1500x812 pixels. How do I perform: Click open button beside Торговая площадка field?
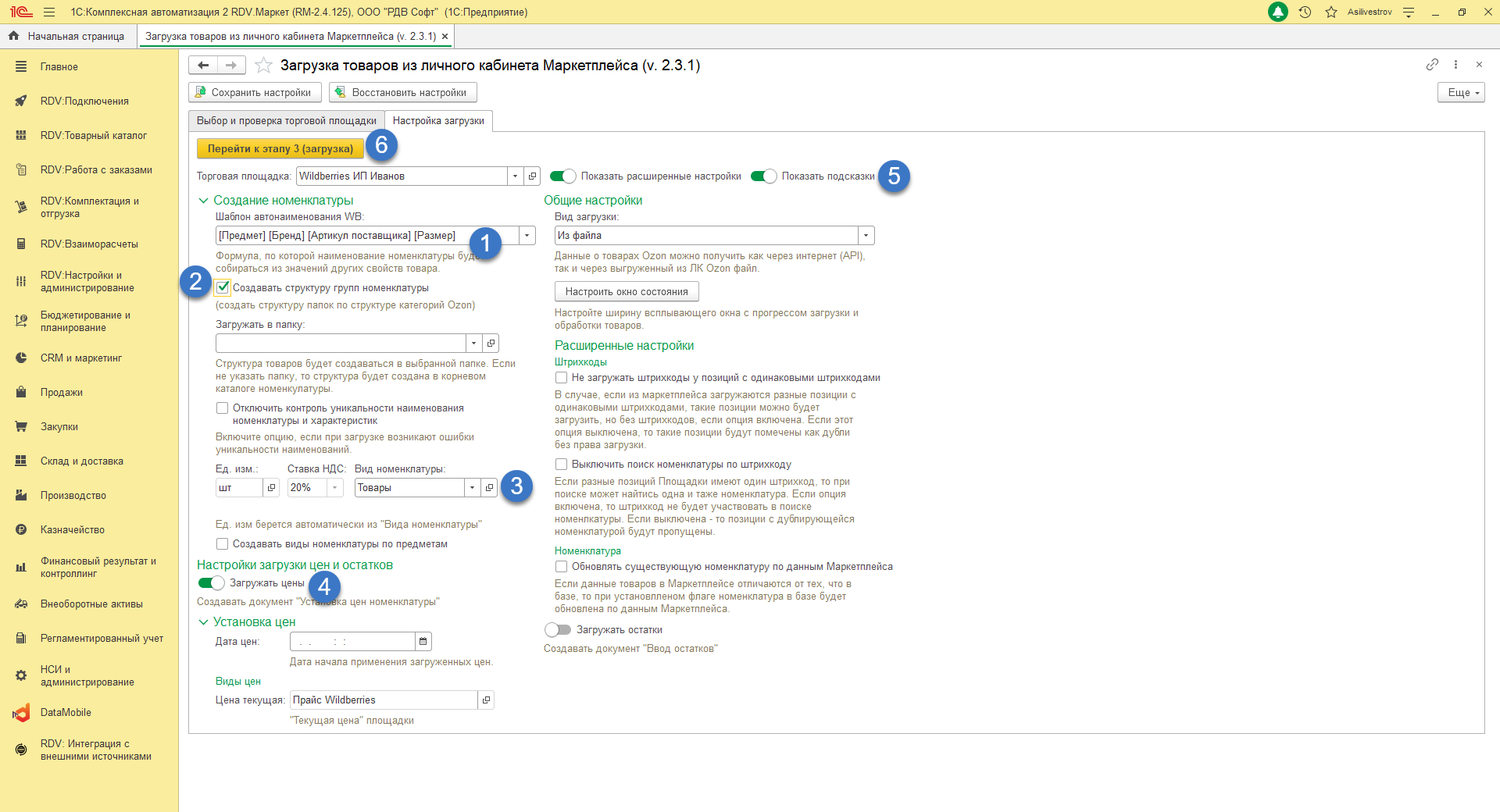(532, 176)
